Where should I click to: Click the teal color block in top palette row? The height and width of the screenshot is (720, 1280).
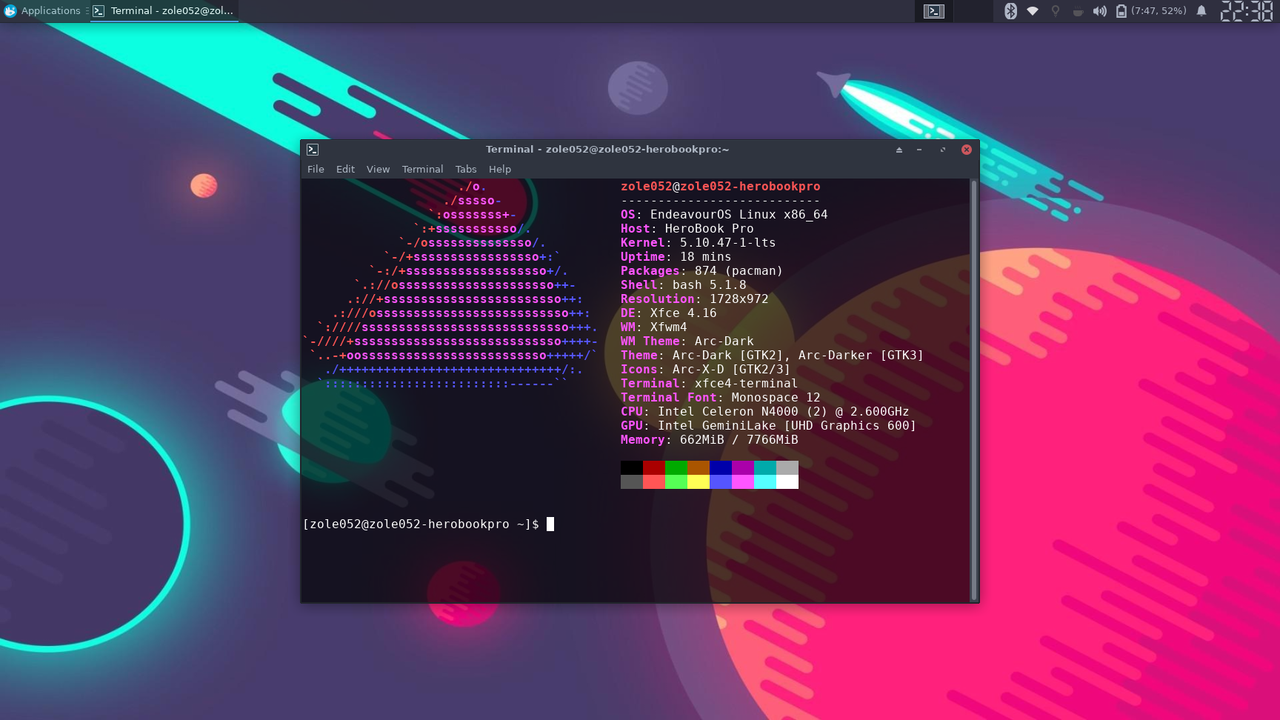765,467
